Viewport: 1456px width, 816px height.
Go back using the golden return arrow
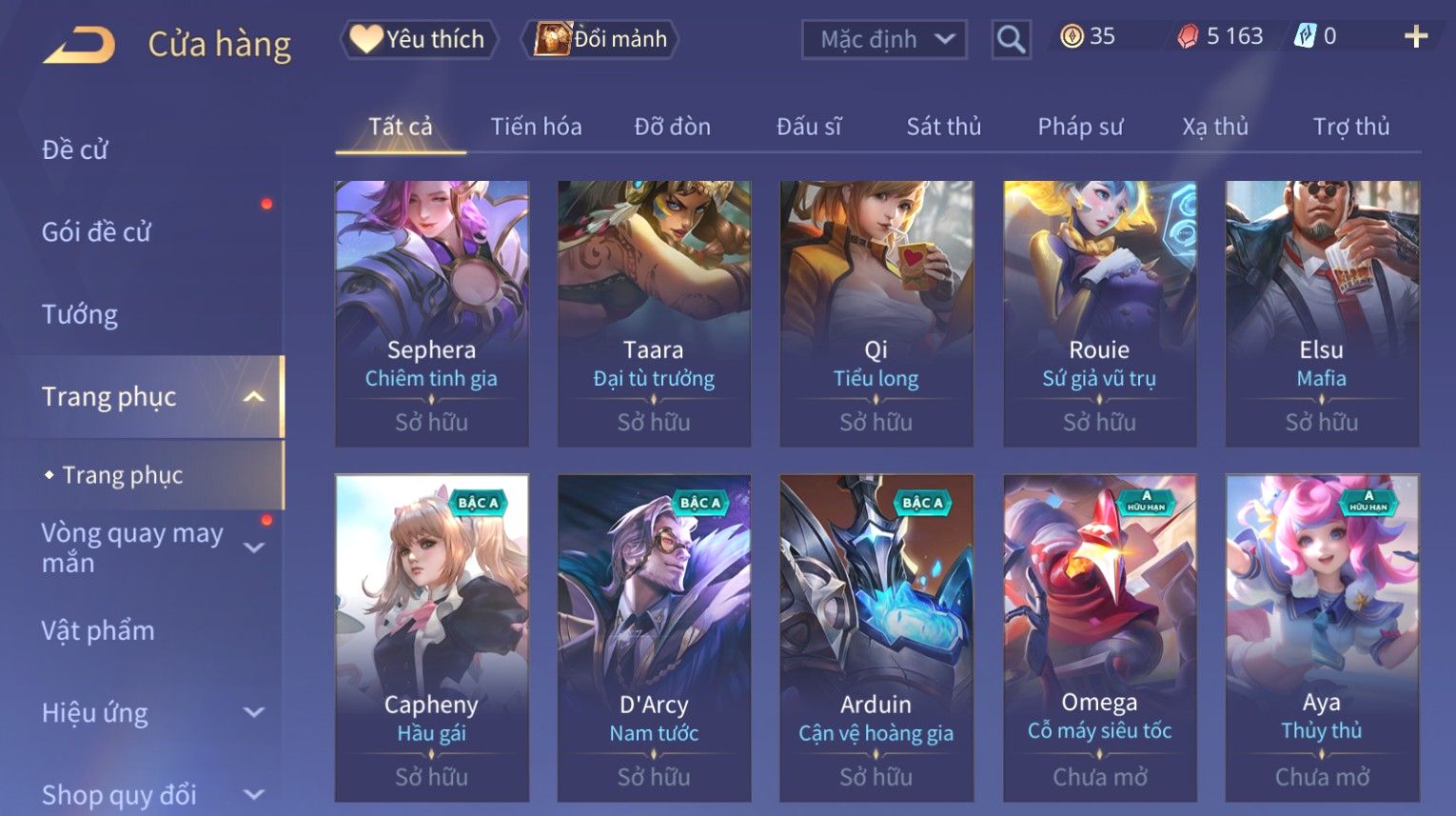[78, 44]
